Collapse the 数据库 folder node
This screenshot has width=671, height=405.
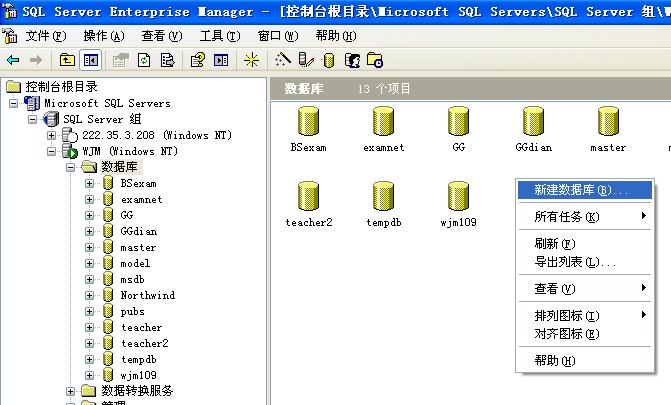click(71, 167)
